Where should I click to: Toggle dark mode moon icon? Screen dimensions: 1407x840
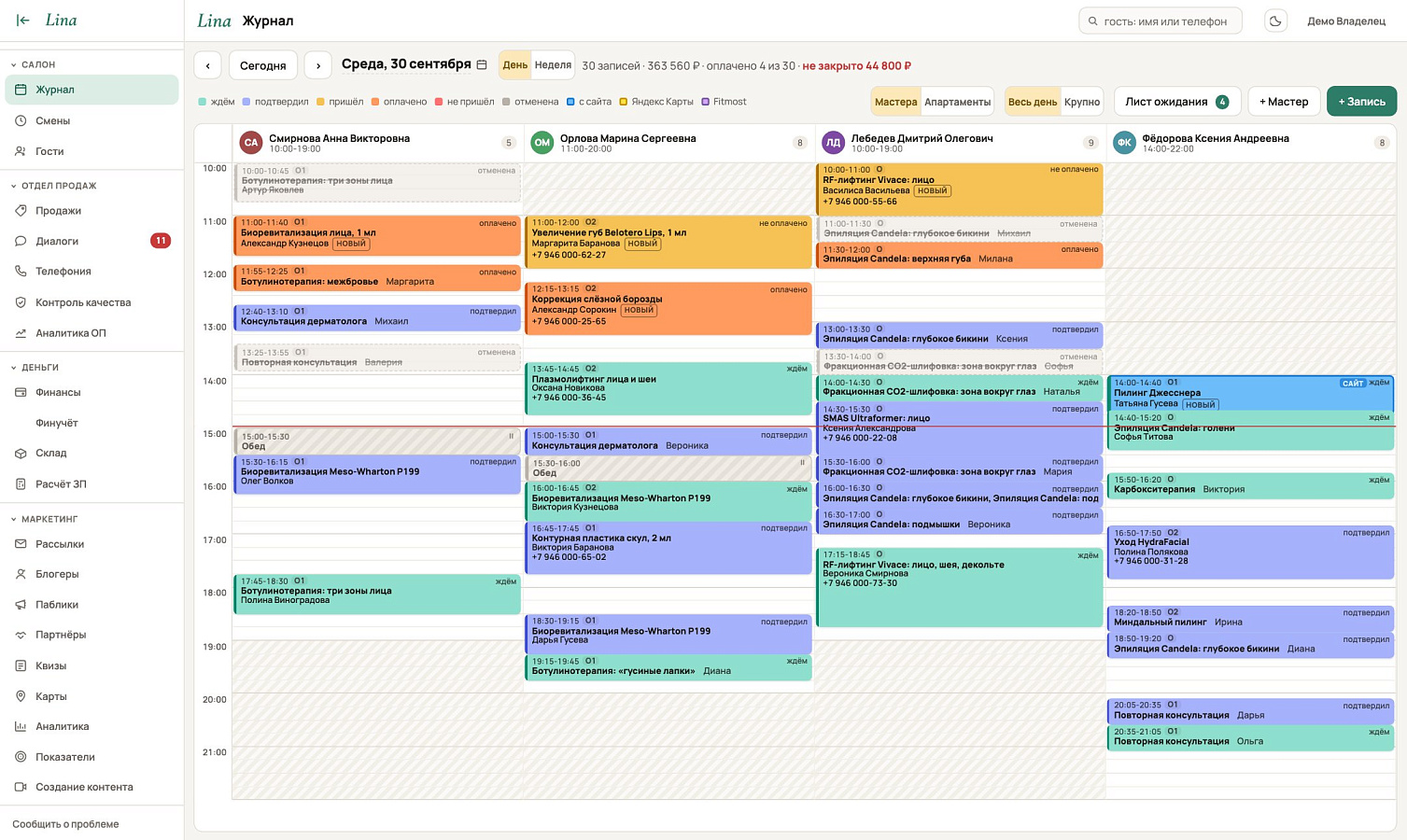1275,21
